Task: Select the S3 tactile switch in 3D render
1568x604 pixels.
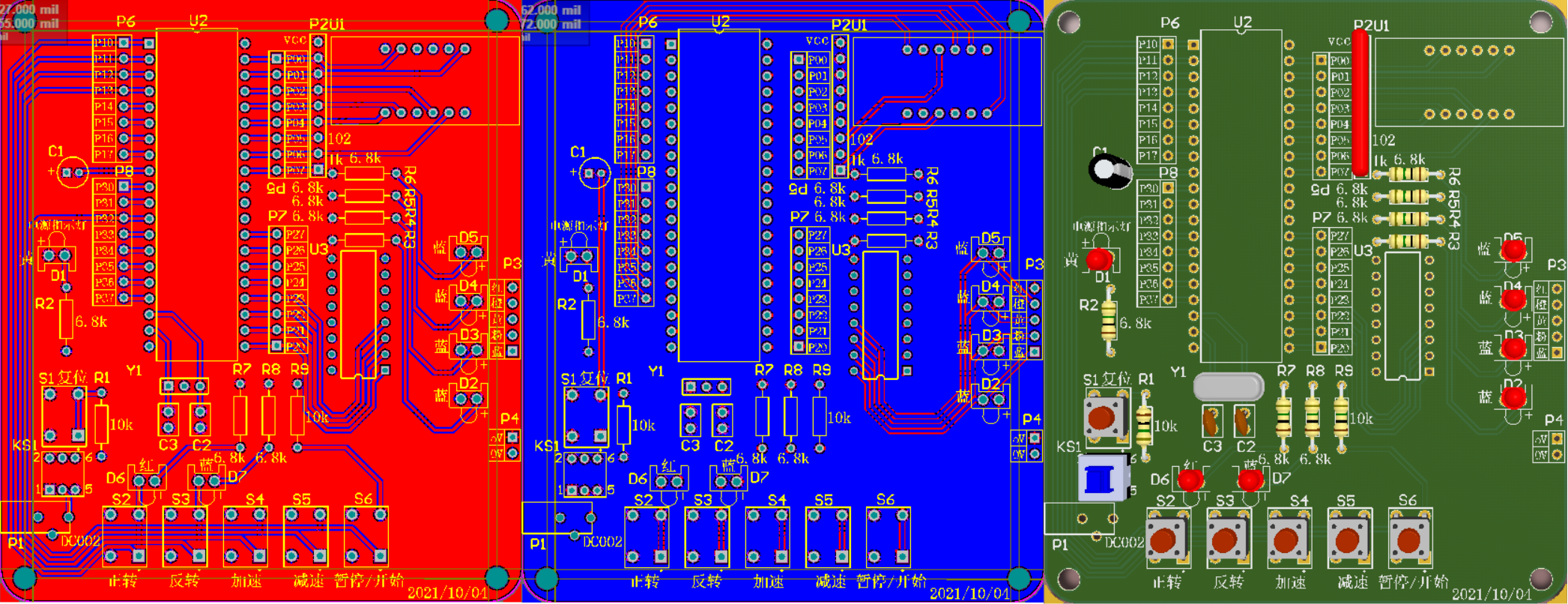Action: click(x=1228, y=539)
